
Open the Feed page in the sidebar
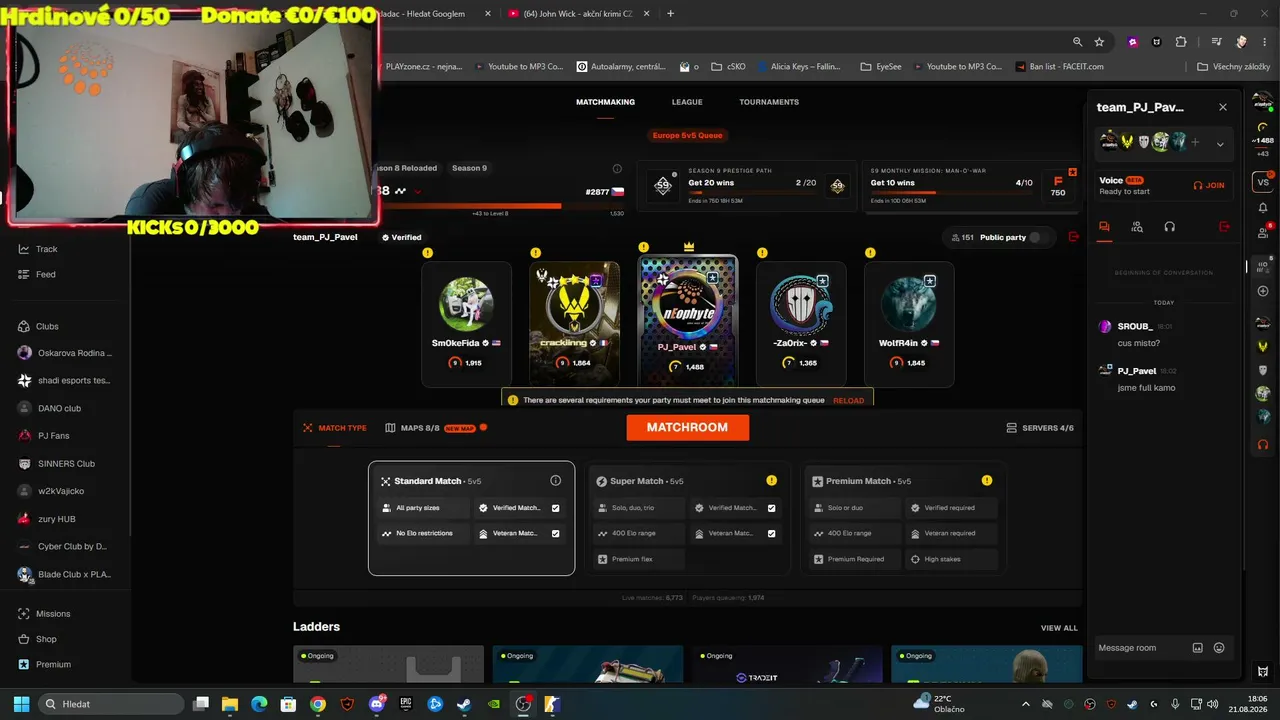click(x=37, y=274)
